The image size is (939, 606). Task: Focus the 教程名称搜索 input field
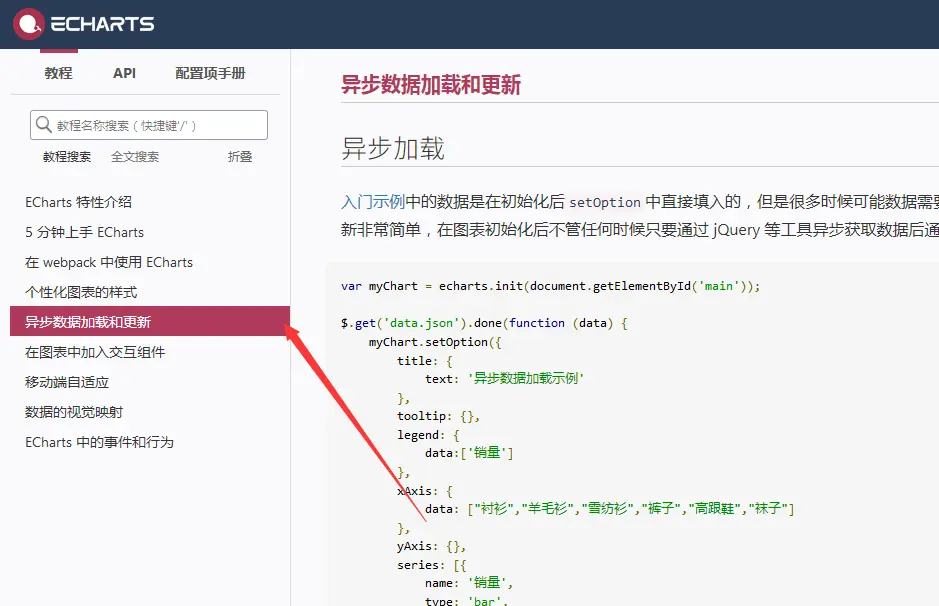pyautogui.click(x=149, y=125)
